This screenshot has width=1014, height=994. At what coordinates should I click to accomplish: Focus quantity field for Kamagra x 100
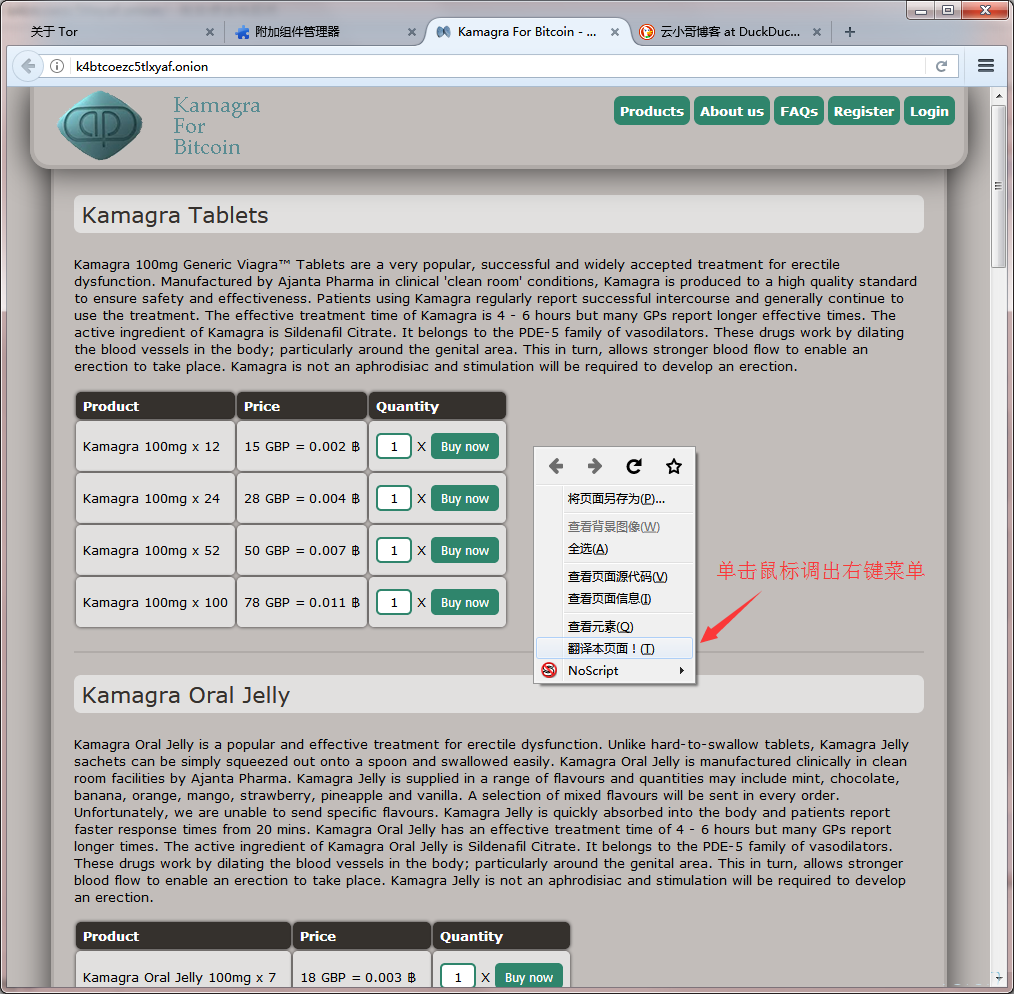pos(393,602)
